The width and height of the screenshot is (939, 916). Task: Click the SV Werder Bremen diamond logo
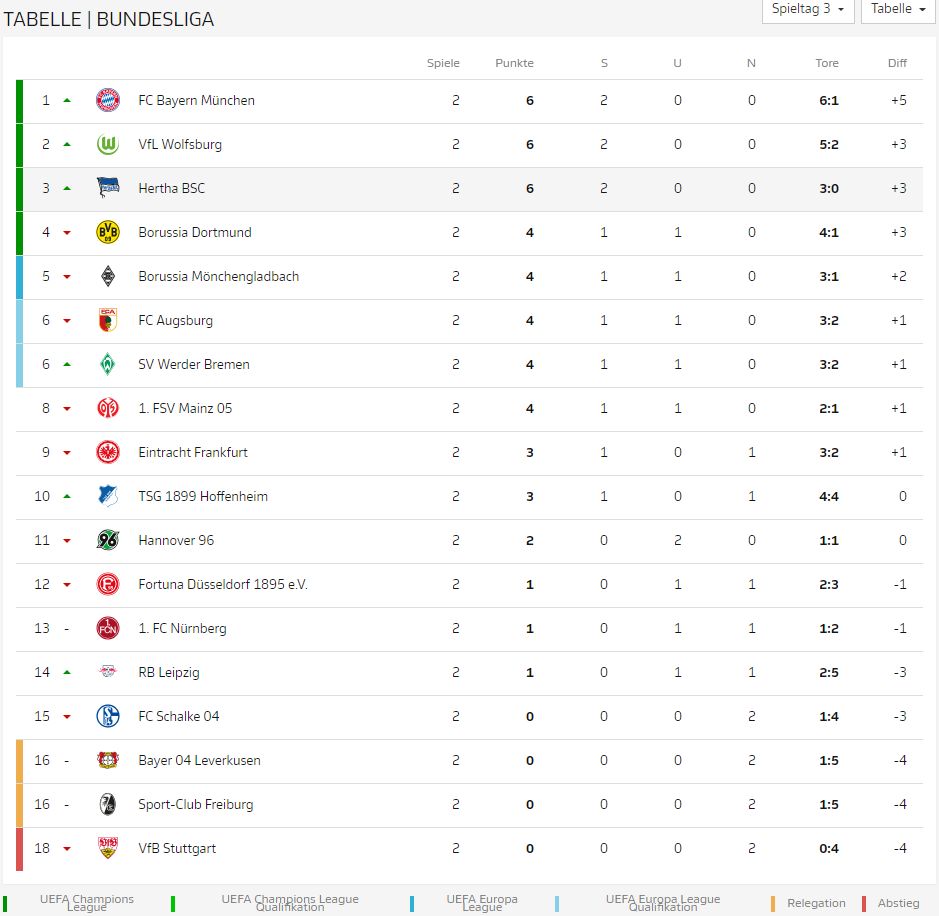[108, 364]
